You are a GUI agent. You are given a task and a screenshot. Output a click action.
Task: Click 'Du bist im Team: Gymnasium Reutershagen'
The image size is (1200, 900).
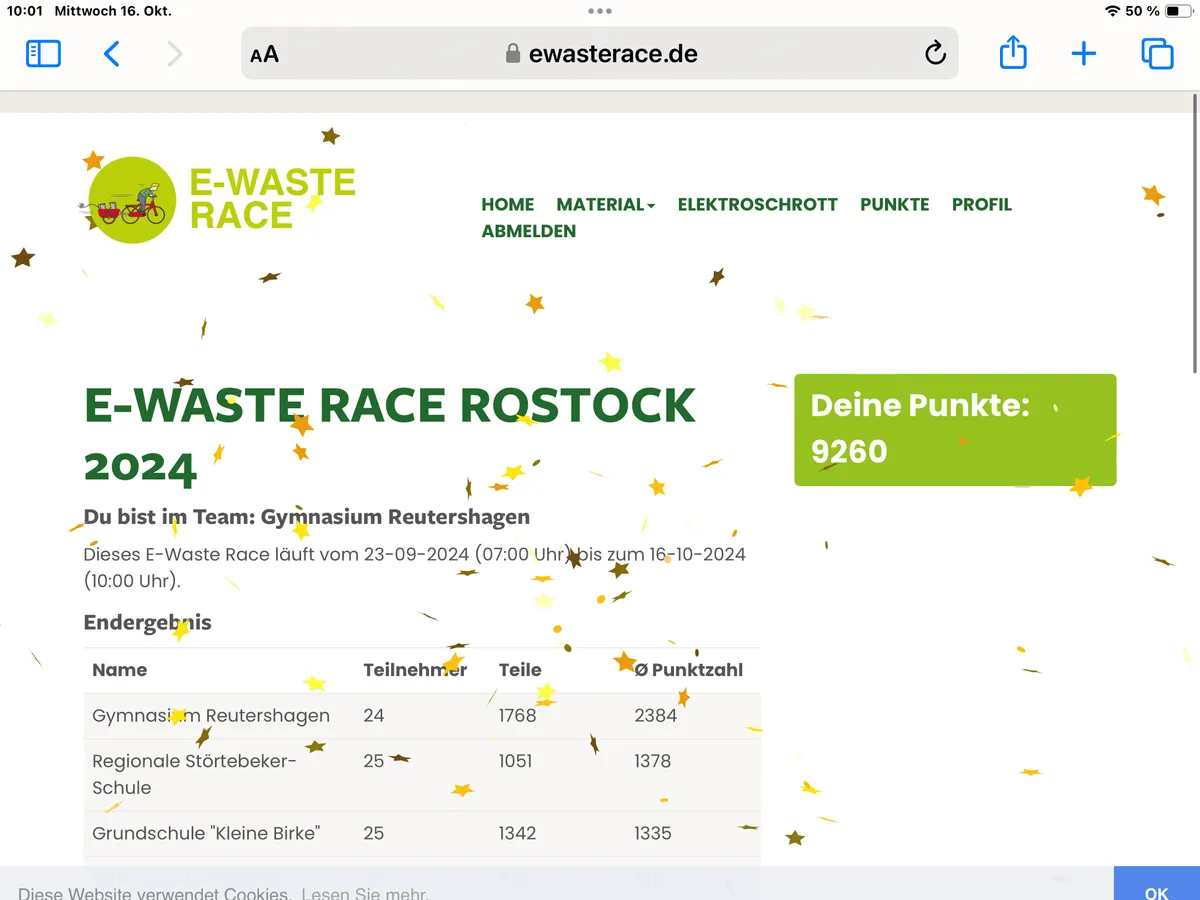click(x=307, y=517)
